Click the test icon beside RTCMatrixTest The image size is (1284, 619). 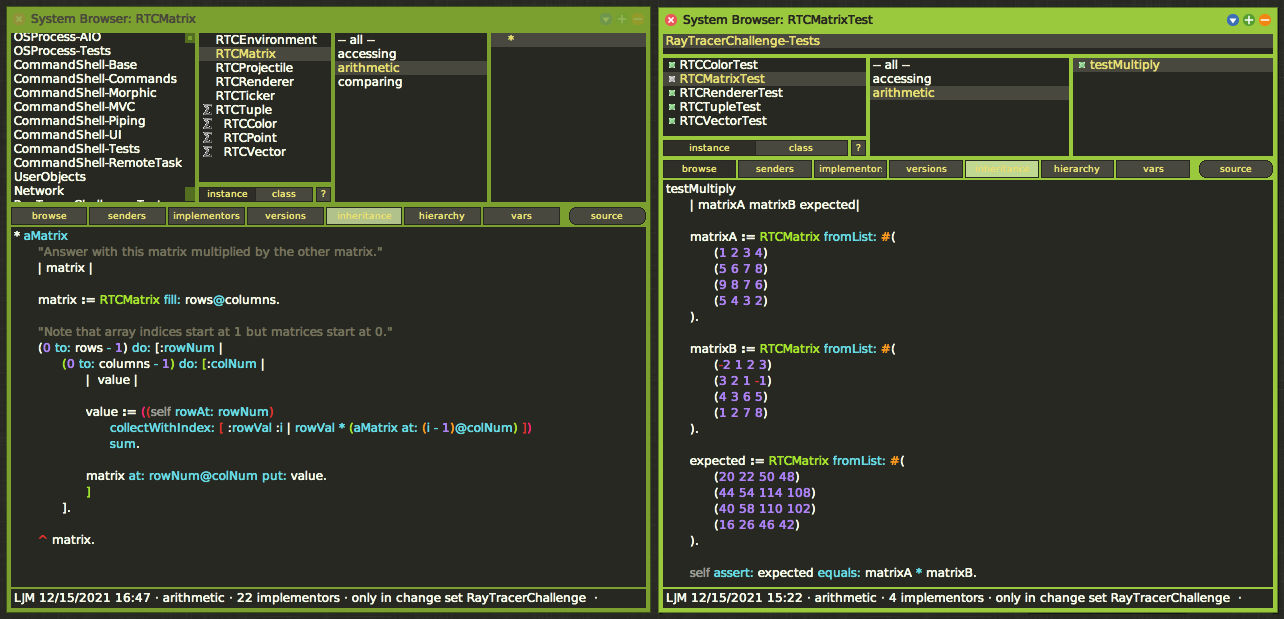(x=672, y=79)
